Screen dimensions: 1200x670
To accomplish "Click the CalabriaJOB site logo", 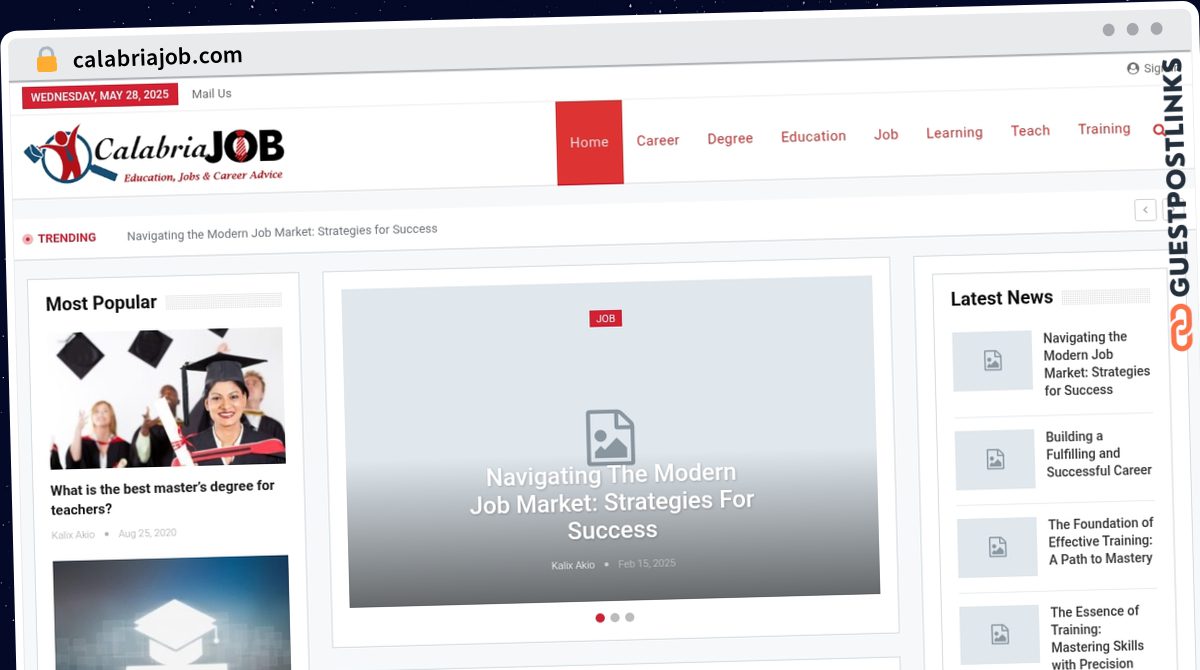I will [155, 153].
